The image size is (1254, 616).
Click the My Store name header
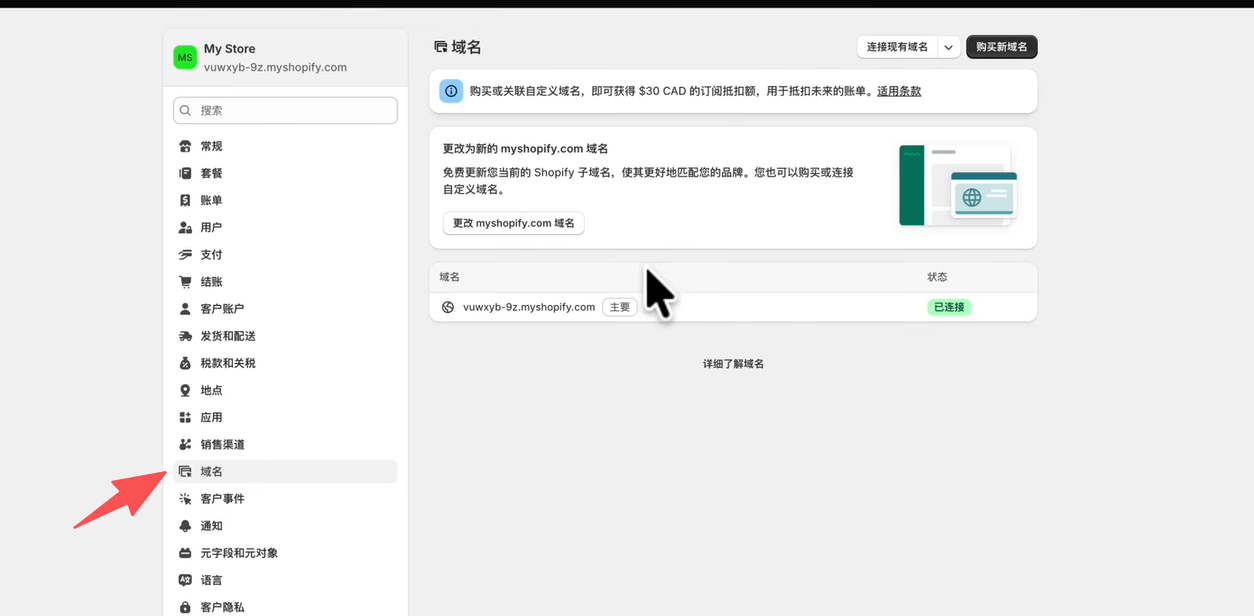(x=230, y=49)
